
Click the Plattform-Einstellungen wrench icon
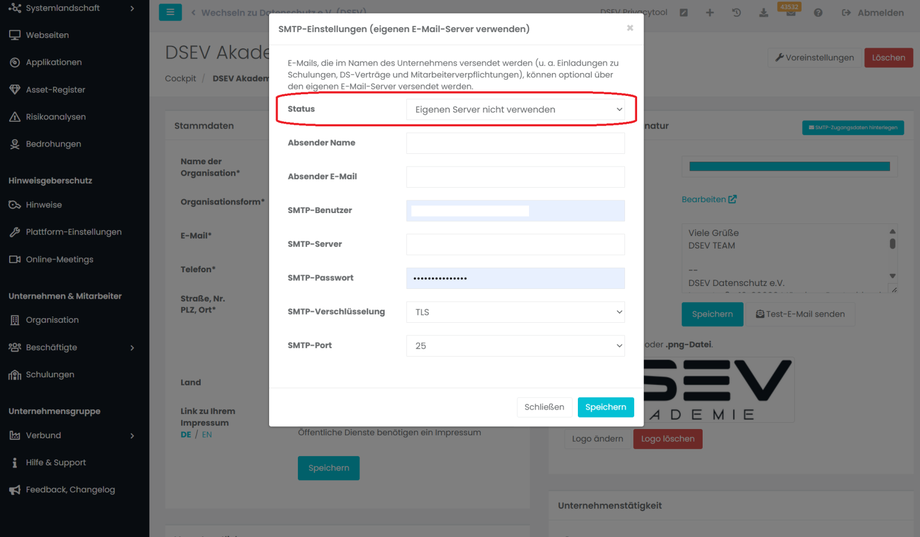tap(15, 232)
